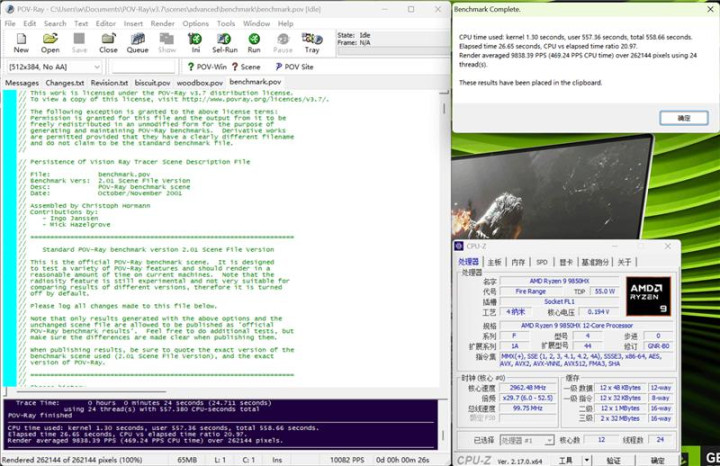
Task: Switch to the biscuit.pov tab
Action: [x=152, y=83]
